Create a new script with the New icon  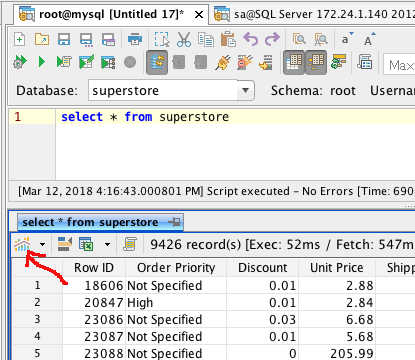point(20,39)
